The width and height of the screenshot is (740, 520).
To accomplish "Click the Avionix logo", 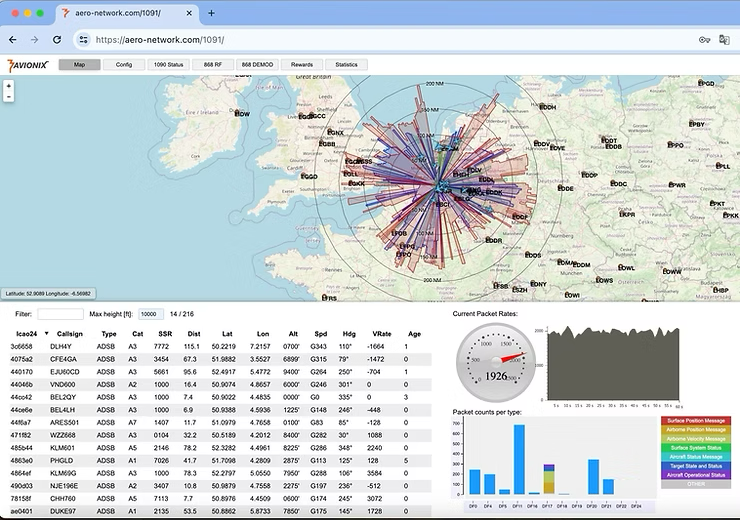I will (x=26, y=65).
